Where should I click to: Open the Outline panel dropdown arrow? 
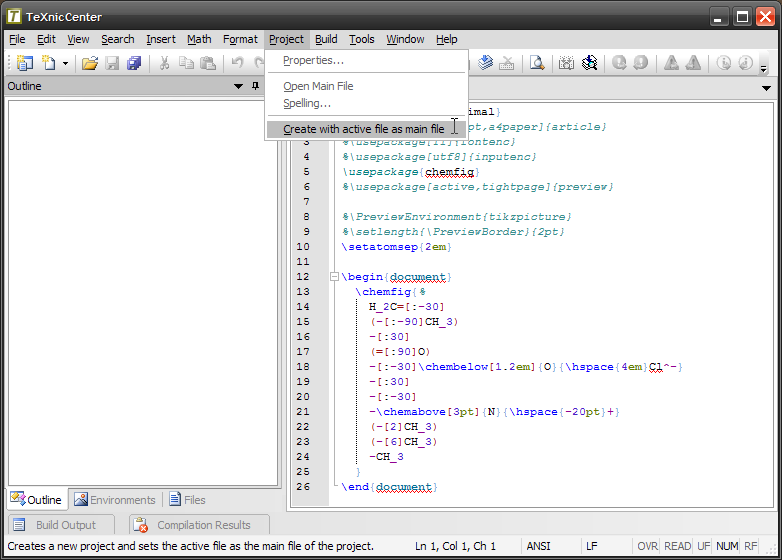[x=238, y=86]
